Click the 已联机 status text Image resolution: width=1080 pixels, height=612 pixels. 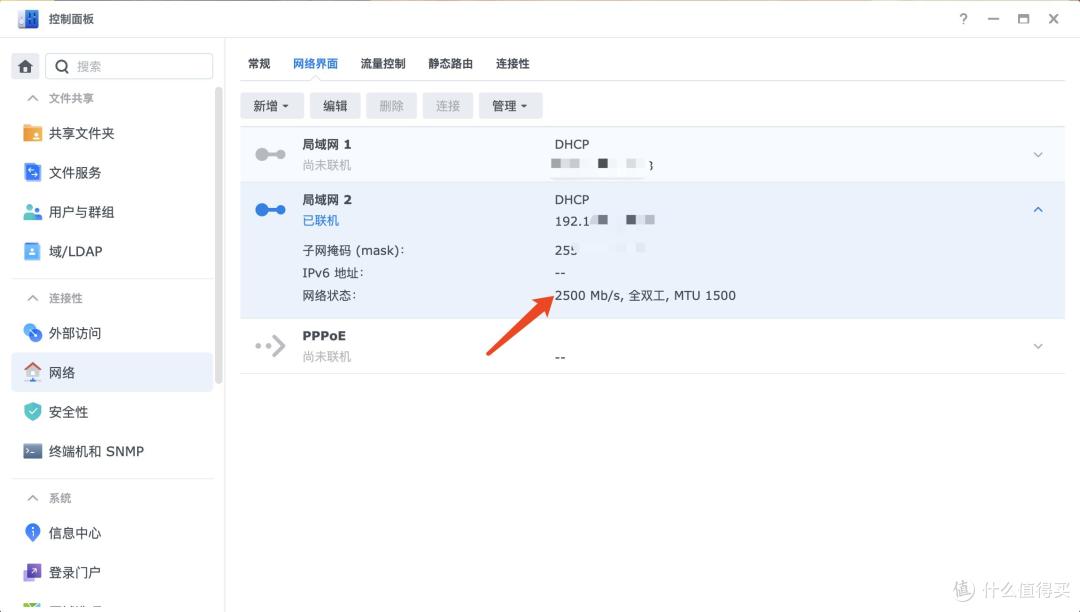click(320, 220)
